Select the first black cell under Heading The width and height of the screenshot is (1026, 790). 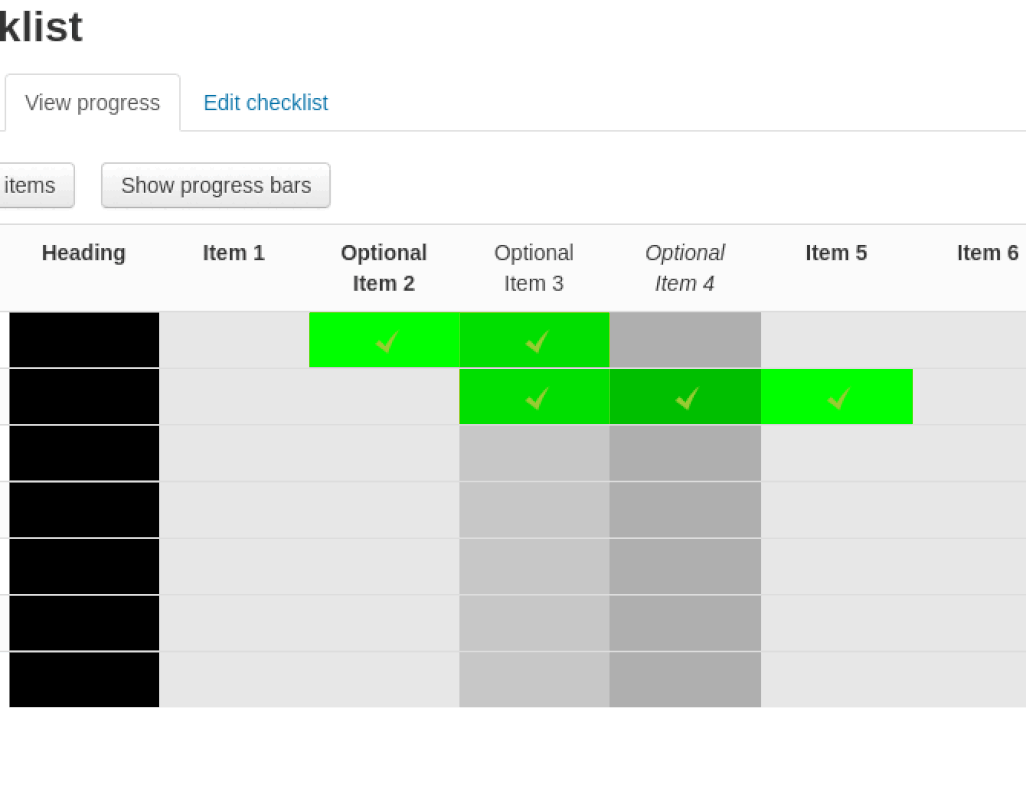coord(83,340)
